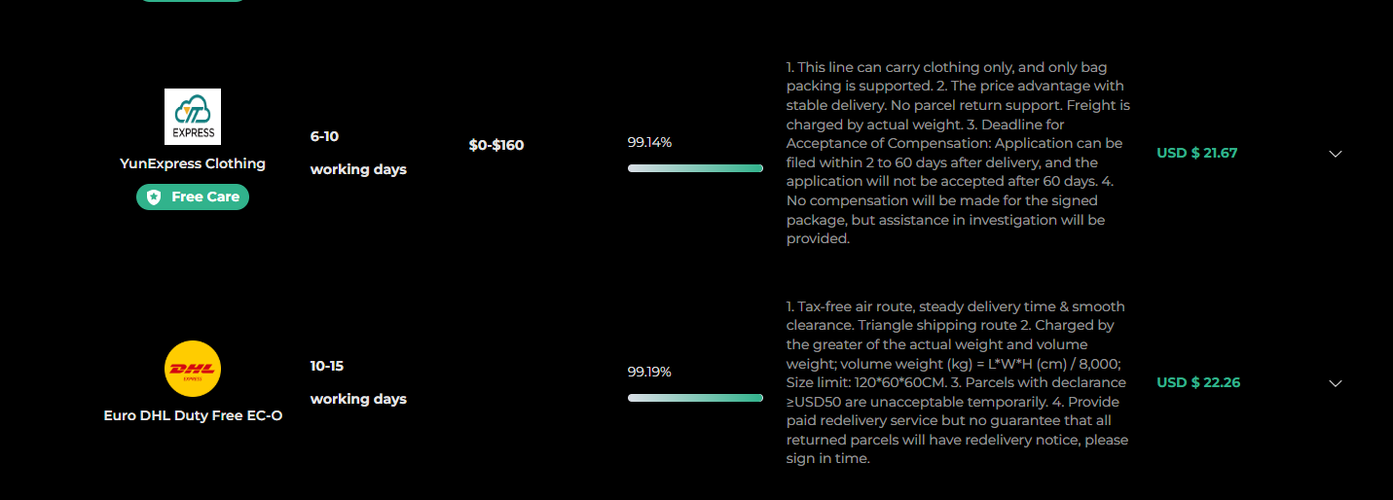Click the $0-$160 value range
The height and width of the screenshot is (500, 1393).
[x=496, y=145]
